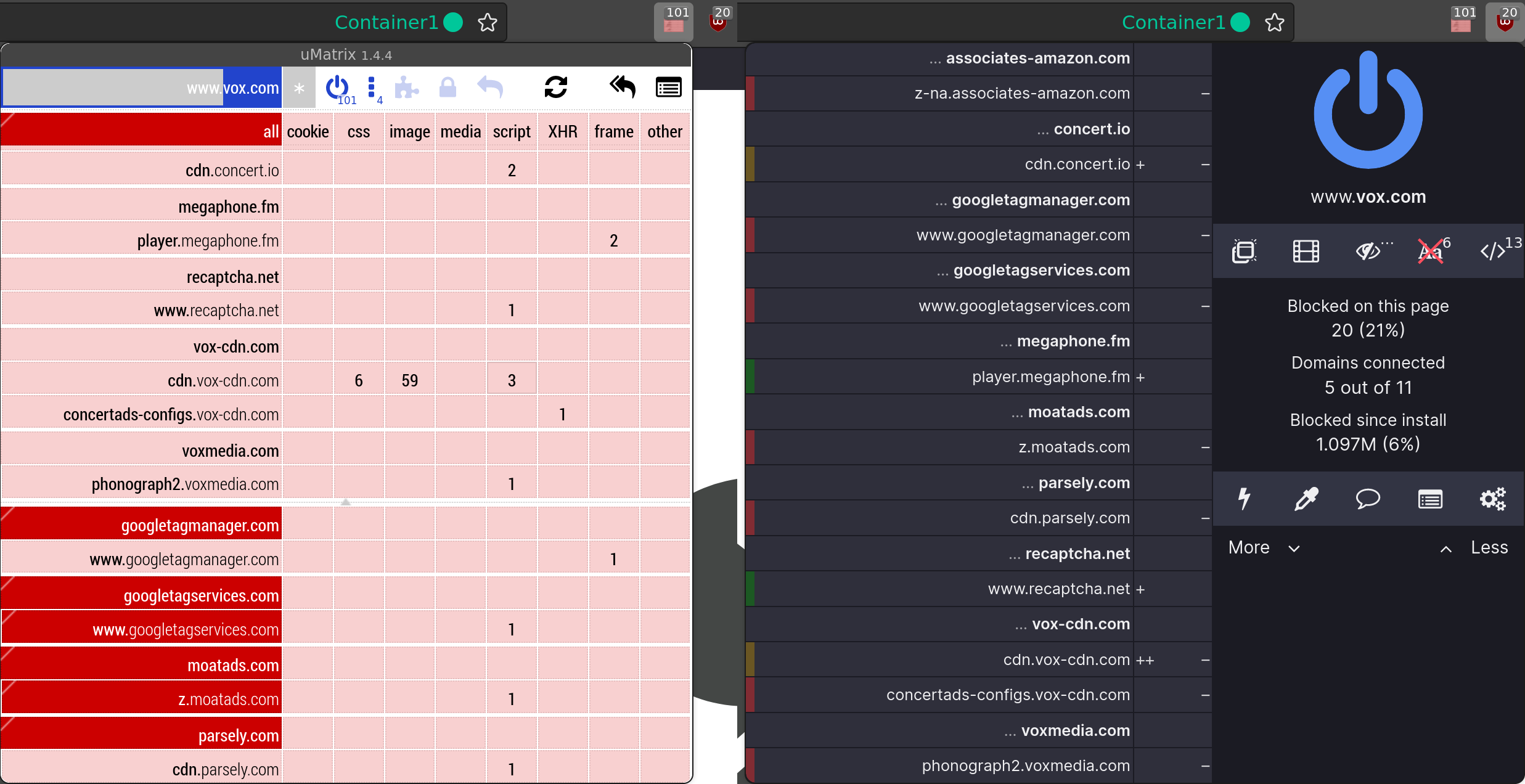
Task: Click the image column header
Action: pos(410,131)
